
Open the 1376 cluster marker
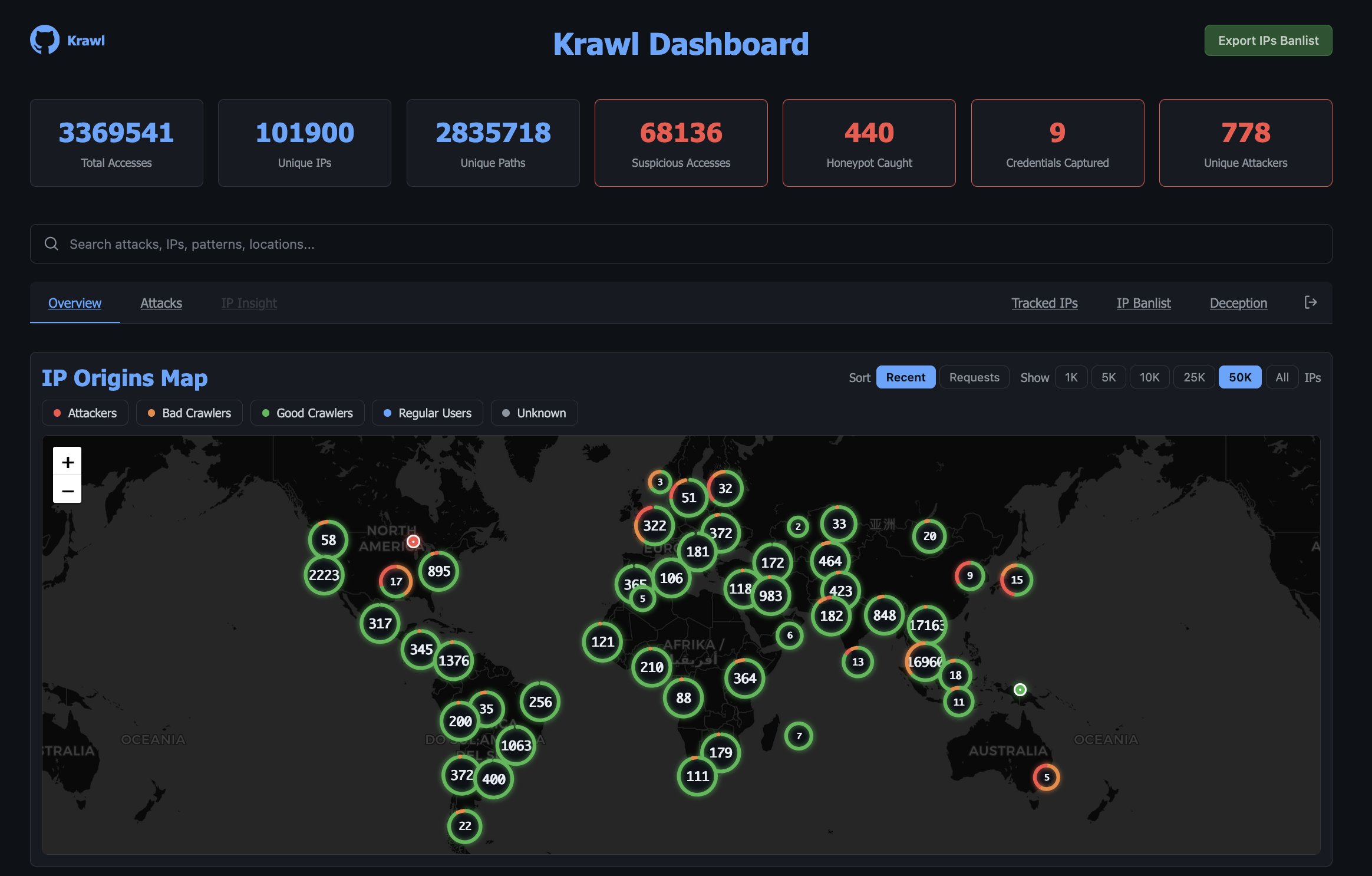click(453, 661)
